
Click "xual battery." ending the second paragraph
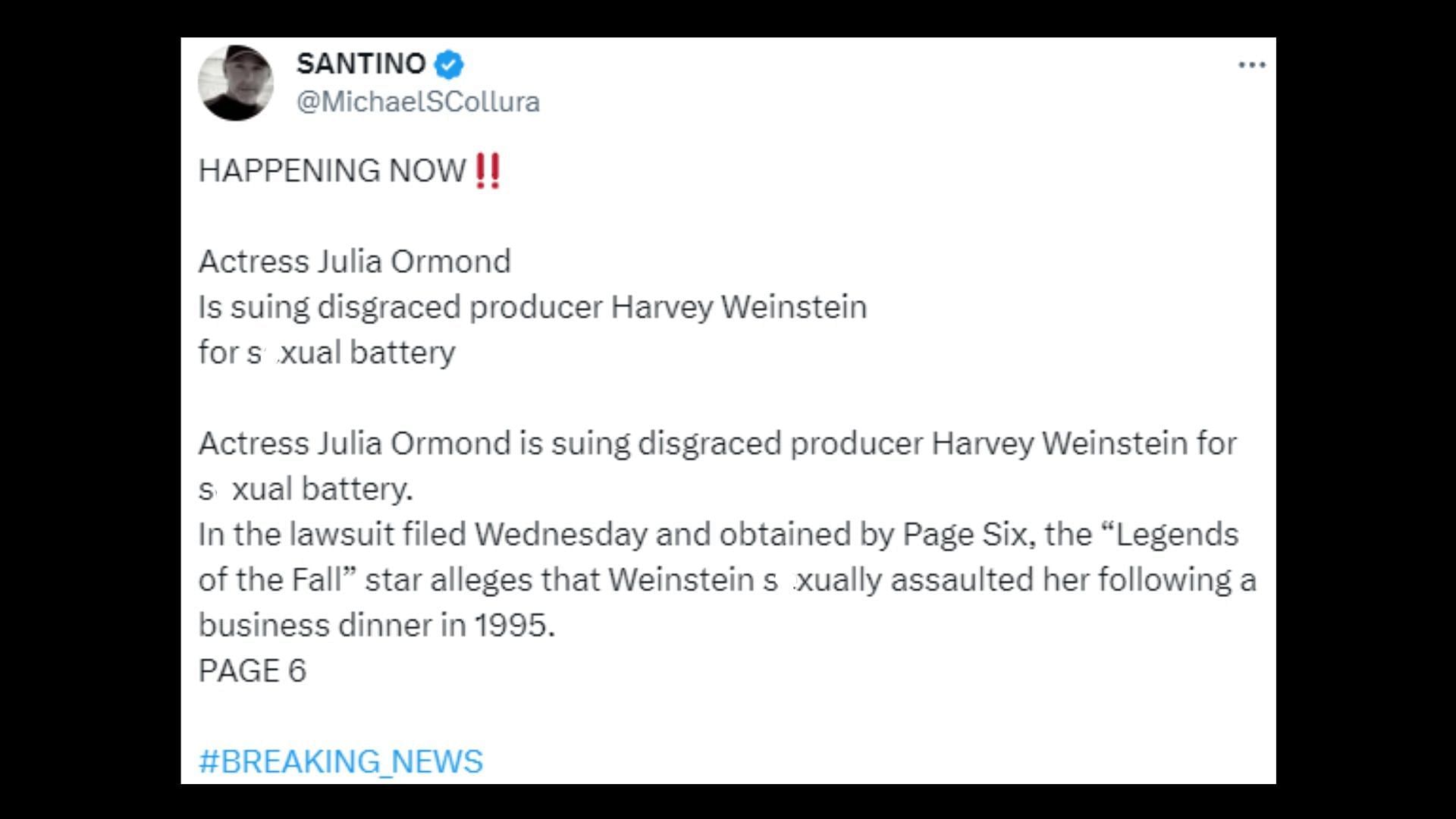(x=322, y=489)
